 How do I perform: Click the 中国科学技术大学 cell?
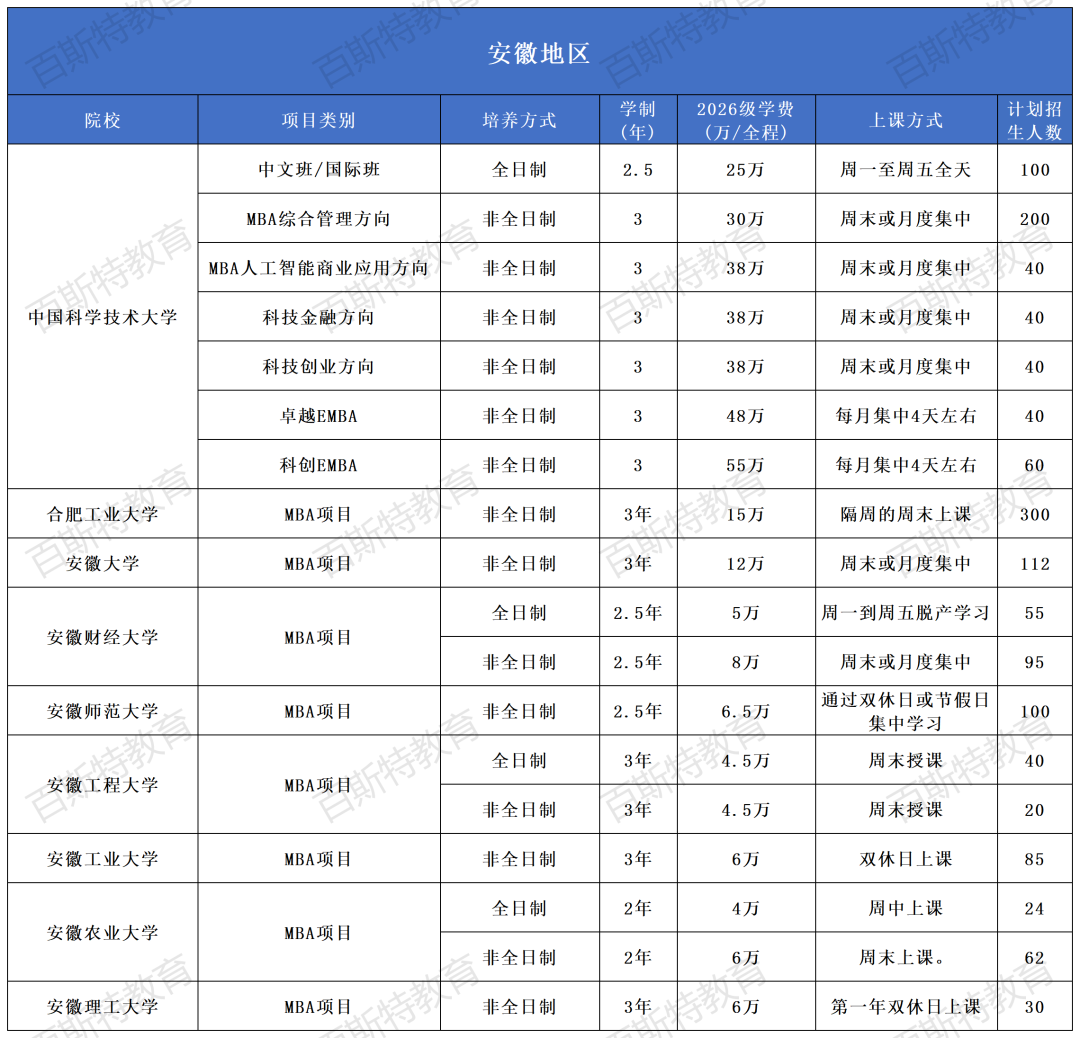pos(103,317)
